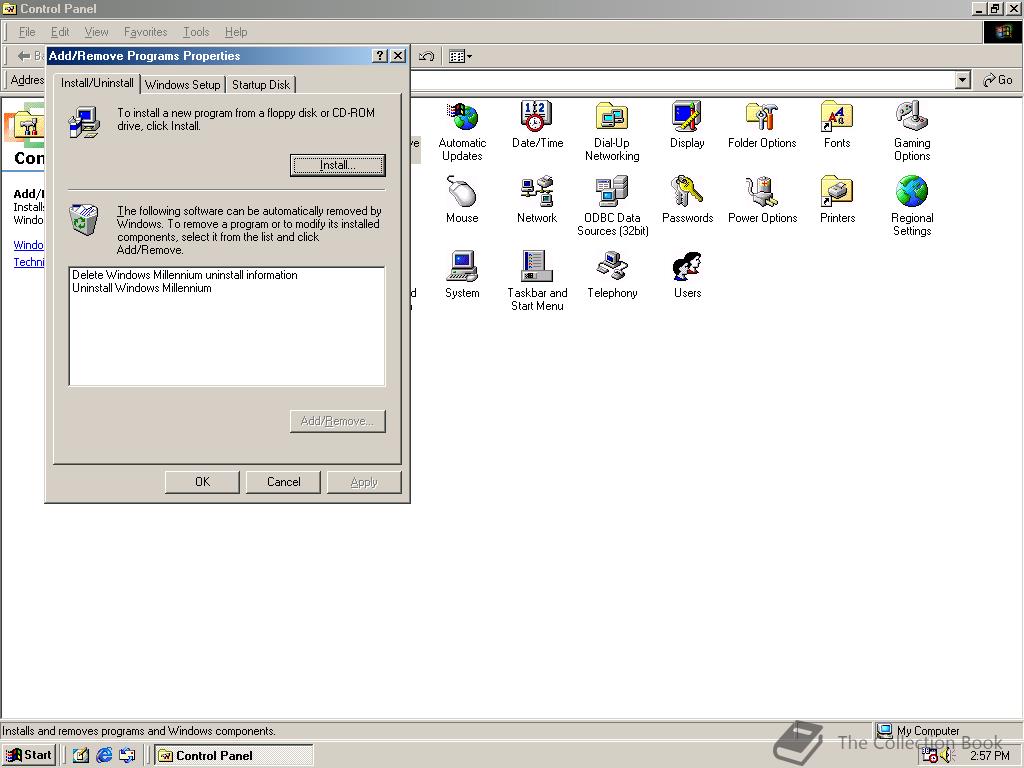The height and width of the screenshot is (768, 1024).
Task: Open the Date/Time icon
Action: [537, 125]
